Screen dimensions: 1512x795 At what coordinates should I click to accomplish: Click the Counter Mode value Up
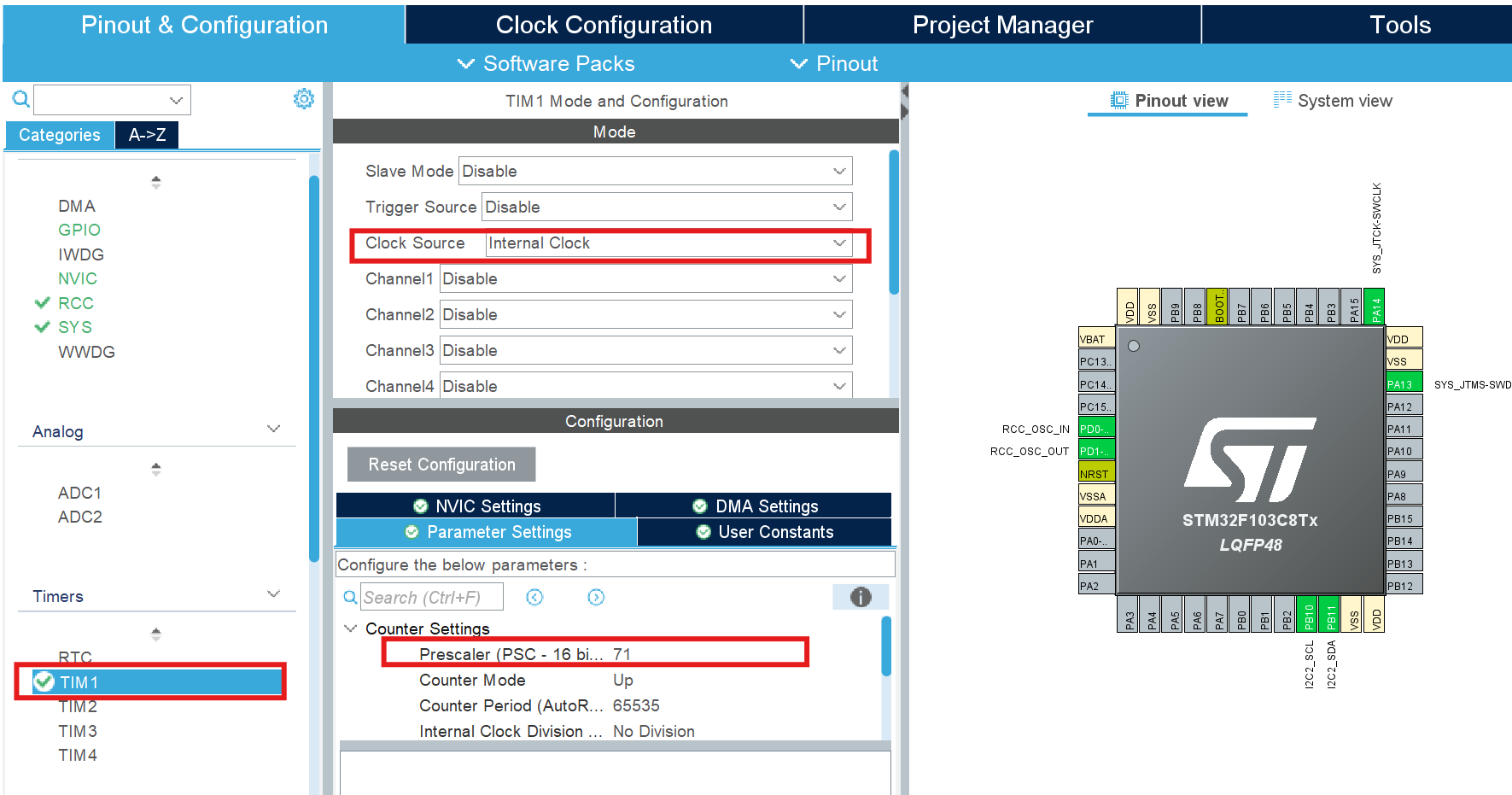coord(623,680)
